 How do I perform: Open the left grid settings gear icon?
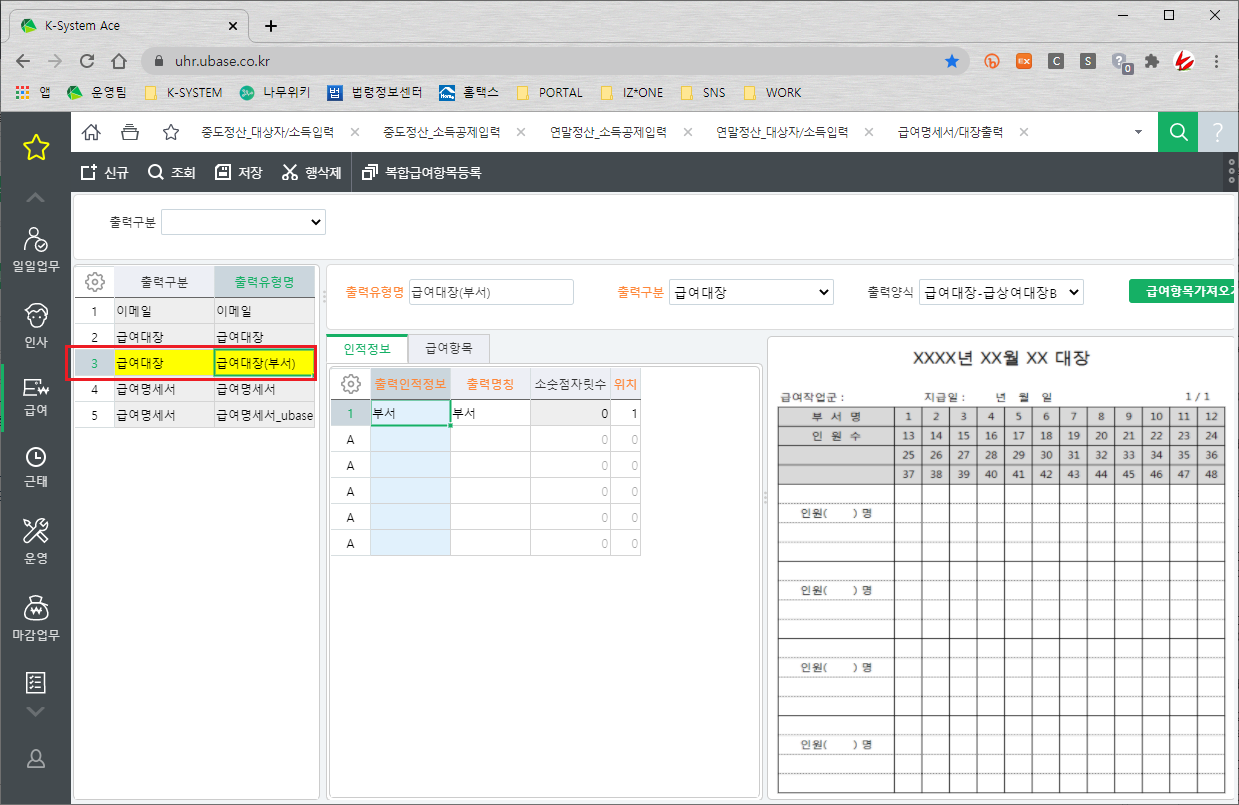pos(95,282)
